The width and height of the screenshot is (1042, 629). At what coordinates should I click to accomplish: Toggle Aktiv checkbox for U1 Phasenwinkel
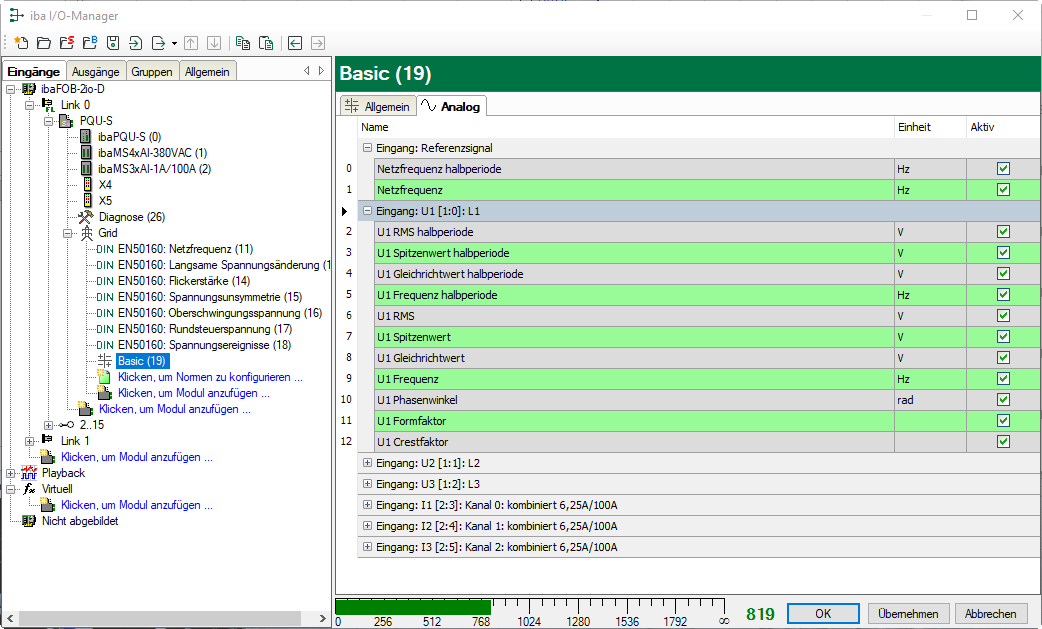pos(1003,400)
